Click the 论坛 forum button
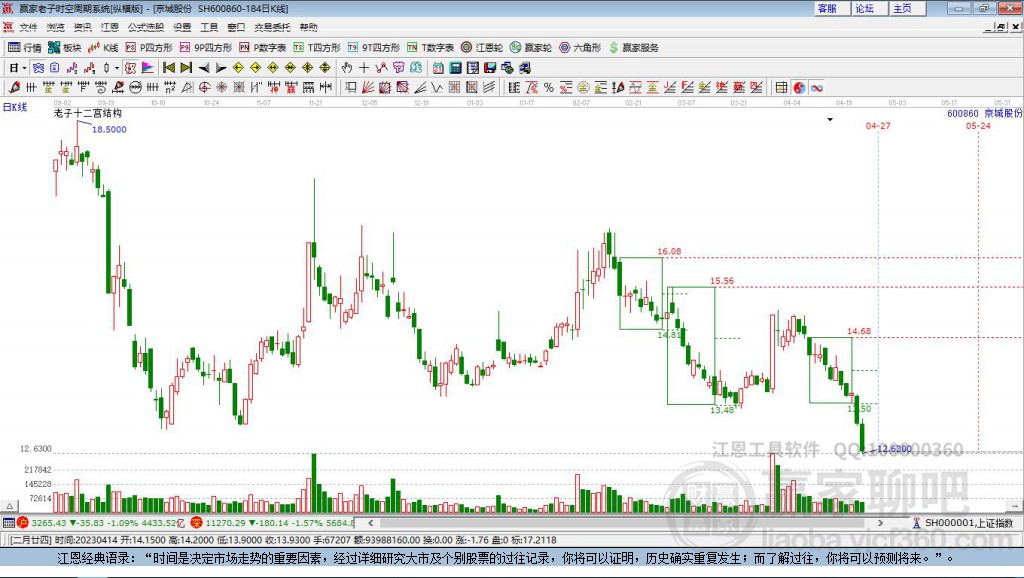Screen dimensions: 1024x578 [x=864, y=8]
